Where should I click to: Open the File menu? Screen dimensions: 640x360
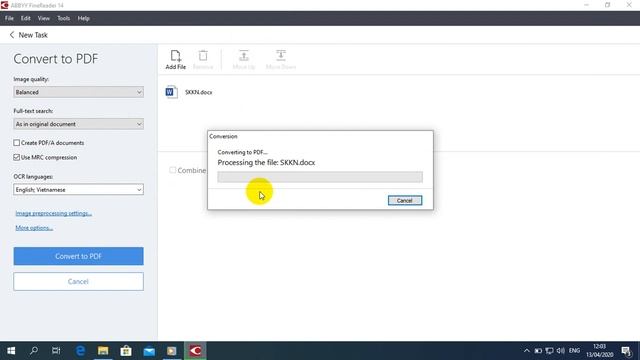pyautogui.click(x=9, y=18)
